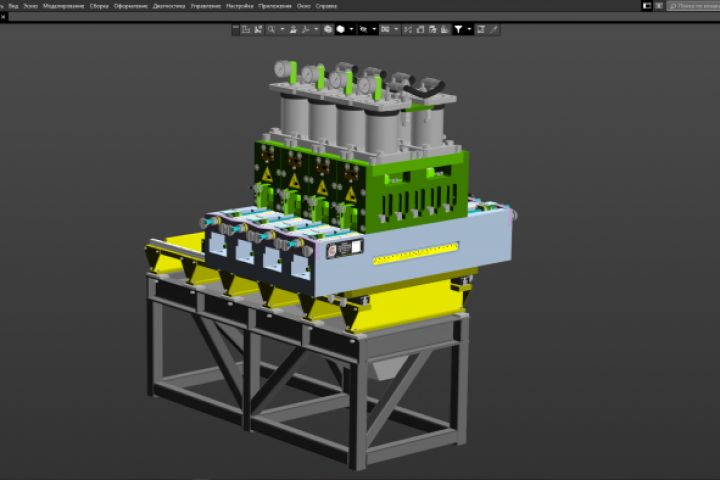Click the small handle at toolbar start
Viewport: 720px width, 480px height.
pyautogui.click(x=236, y=29)
